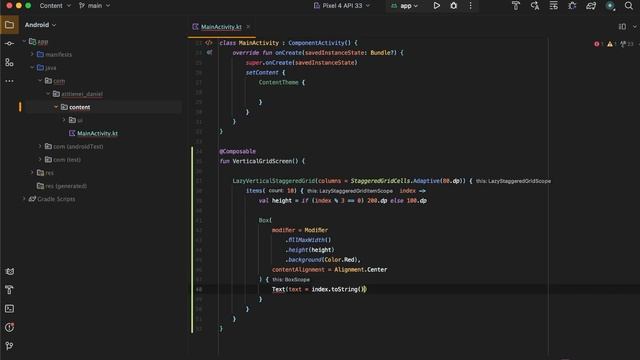Select the content package row
This screenshot has height=360, width=640.
click(x=102, y=107)
